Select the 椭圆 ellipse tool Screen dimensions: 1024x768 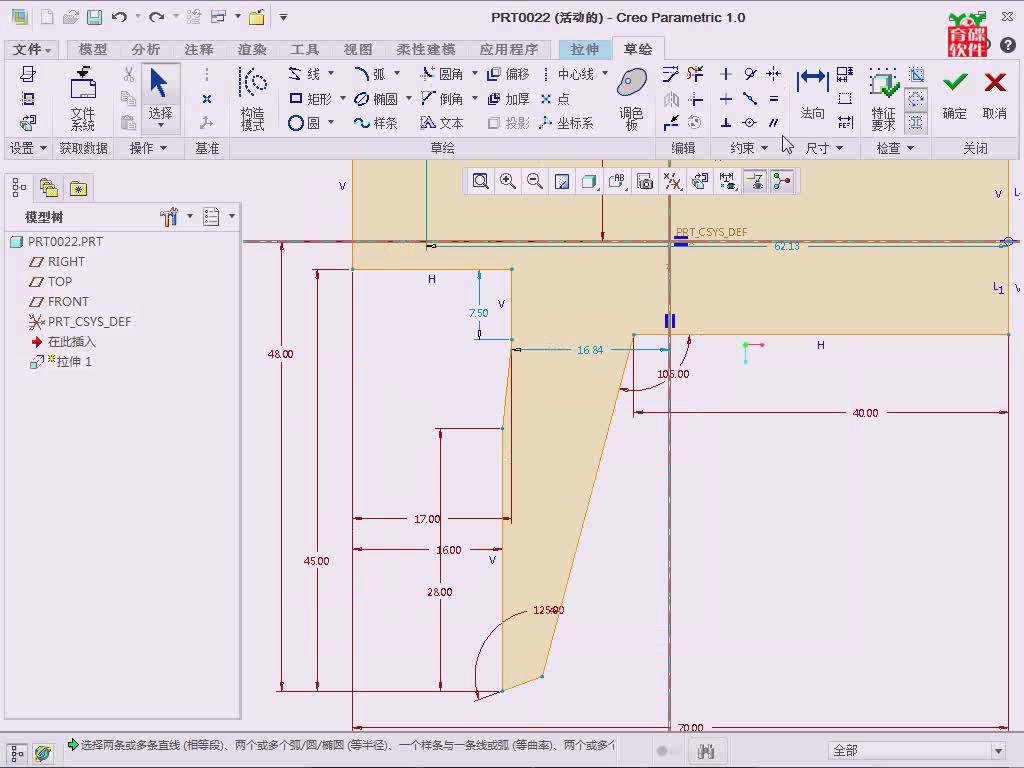[x=376, y=99]
